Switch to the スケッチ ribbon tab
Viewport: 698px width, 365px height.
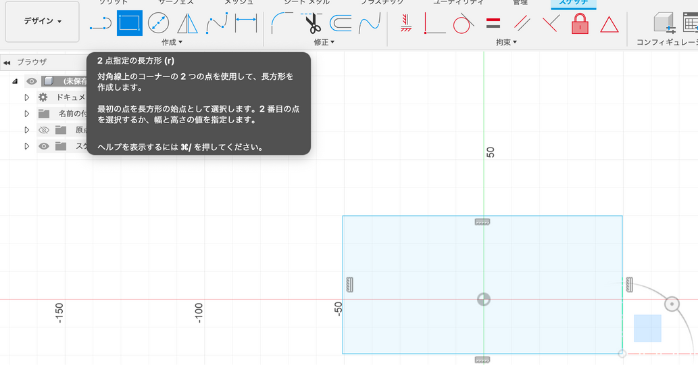pyautogui.click(x=573, y=3)
